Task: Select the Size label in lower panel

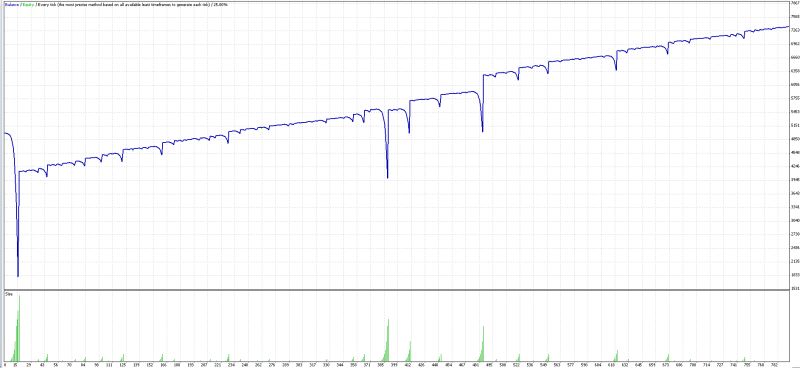Action: [8, 294]
